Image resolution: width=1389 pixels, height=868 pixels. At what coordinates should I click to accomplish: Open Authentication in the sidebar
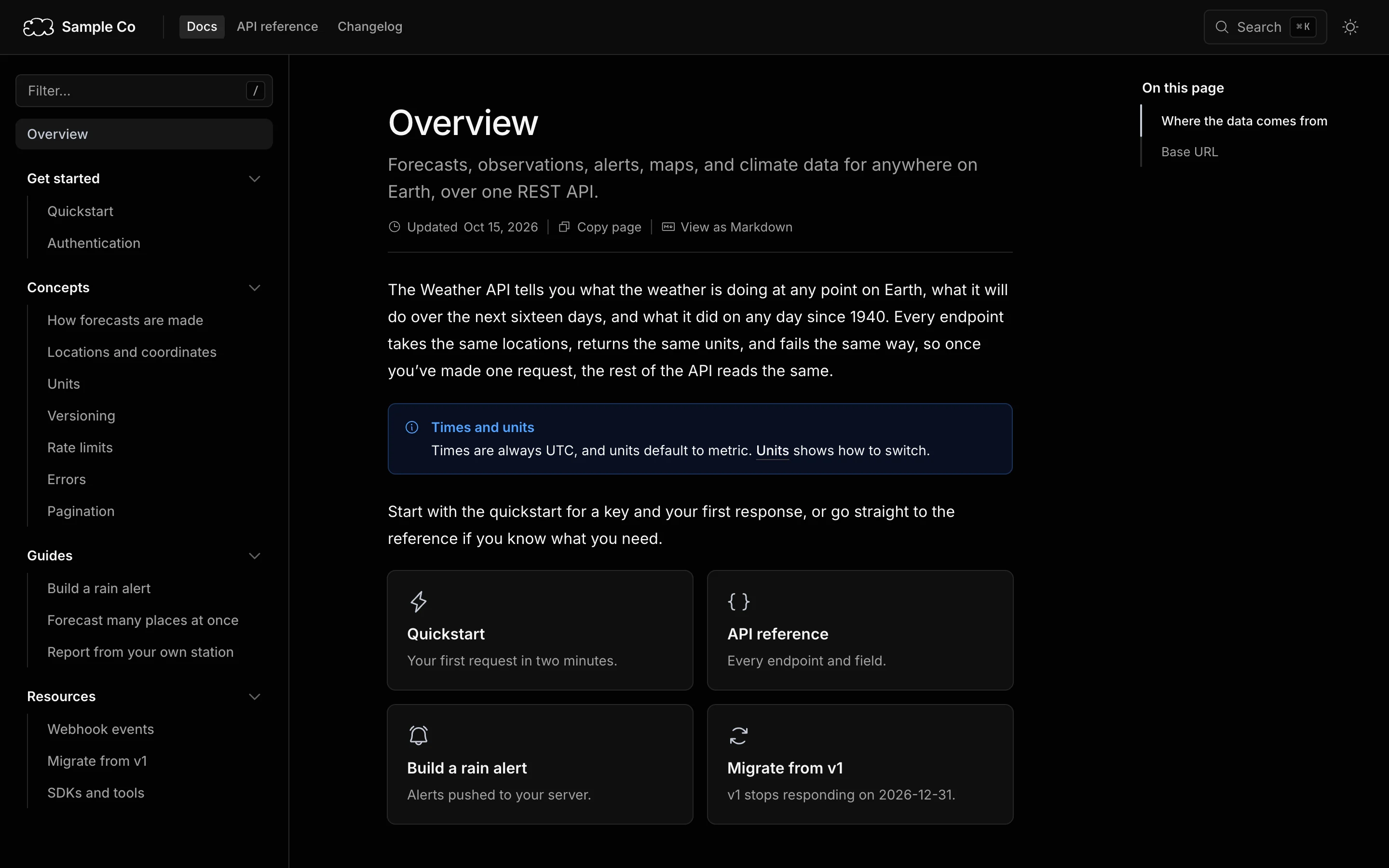[x=94, y=244]
